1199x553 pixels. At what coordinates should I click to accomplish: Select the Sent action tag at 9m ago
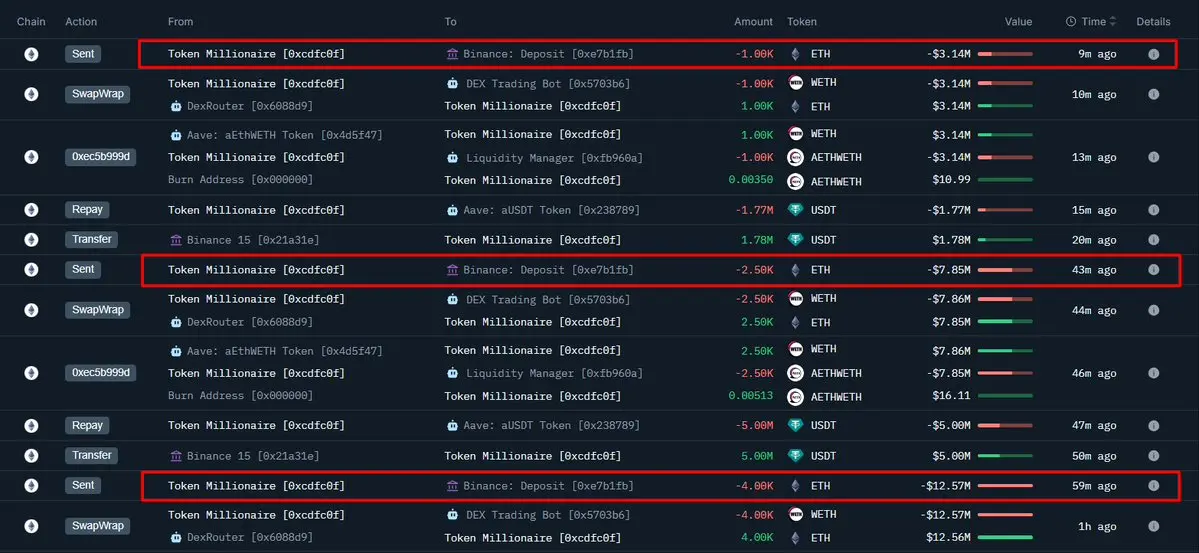click(x=83, y=54)
